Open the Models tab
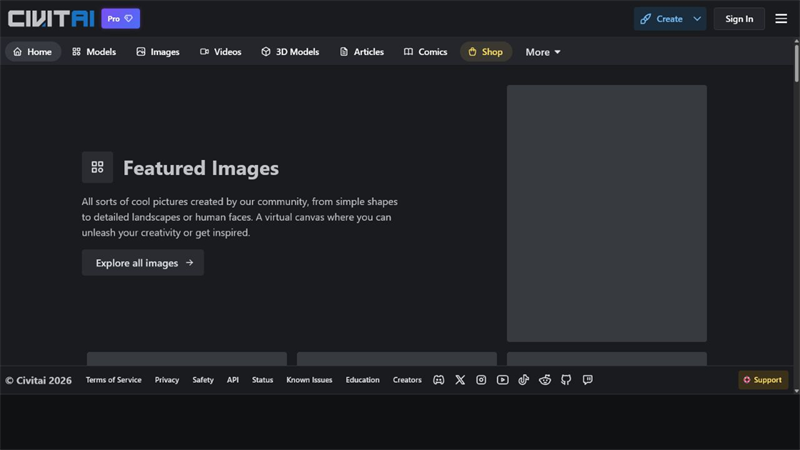800x450 pixels. pyautogui.click(x=94, y=52)
